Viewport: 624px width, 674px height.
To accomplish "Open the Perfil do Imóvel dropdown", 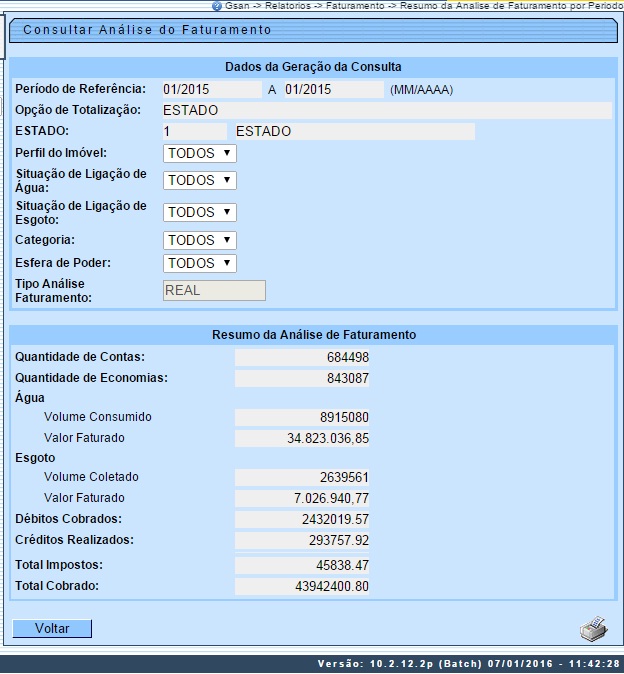I will click(x=200, y=153).
